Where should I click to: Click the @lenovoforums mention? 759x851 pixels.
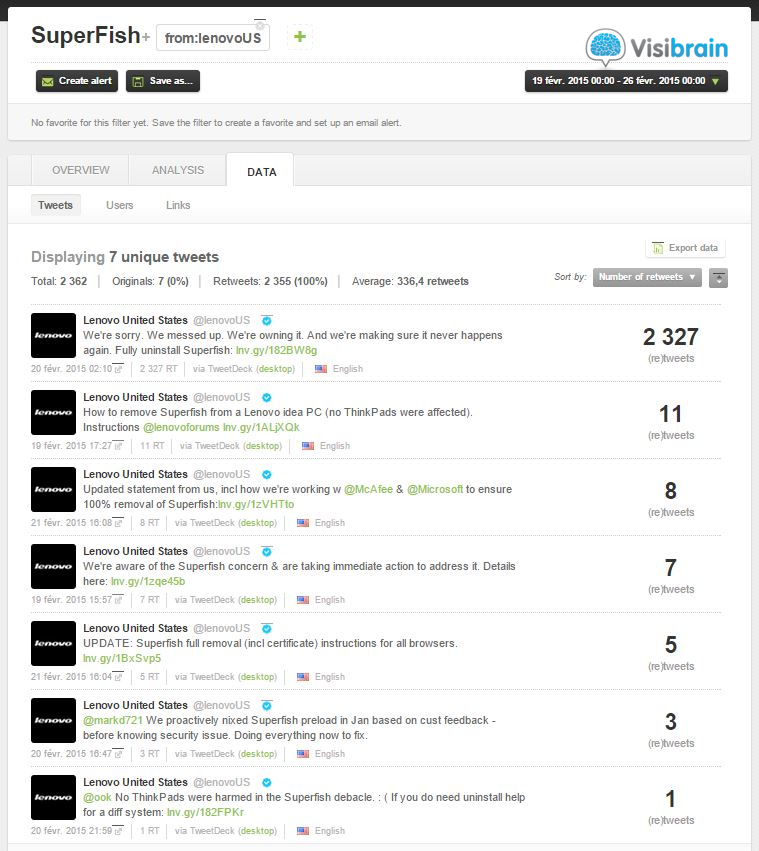pyautogui.click(x=181, y=428)
